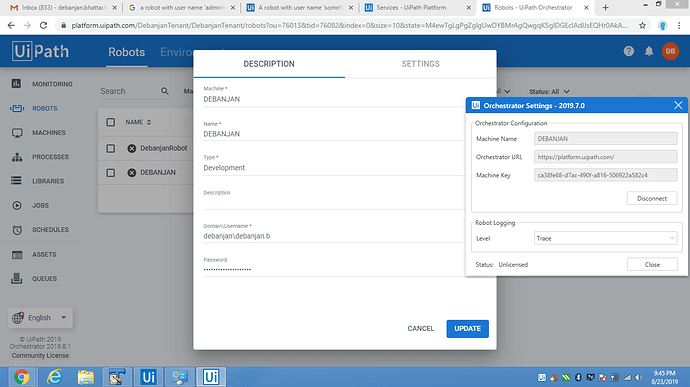Screen dimensions: 690x387
Task: Edit the robot Name field
Action: [x=334, y=134]
